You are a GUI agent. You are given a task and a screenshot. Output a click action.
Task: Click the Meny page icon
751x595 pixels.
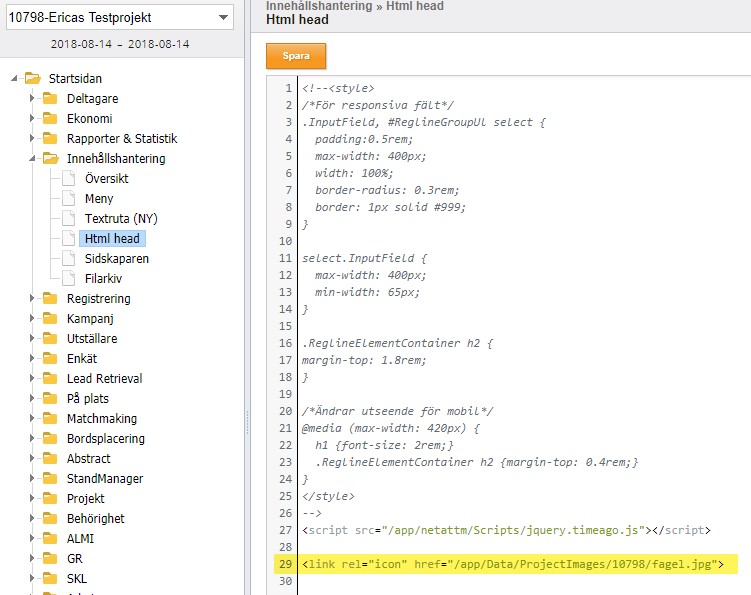coord(68,198)
